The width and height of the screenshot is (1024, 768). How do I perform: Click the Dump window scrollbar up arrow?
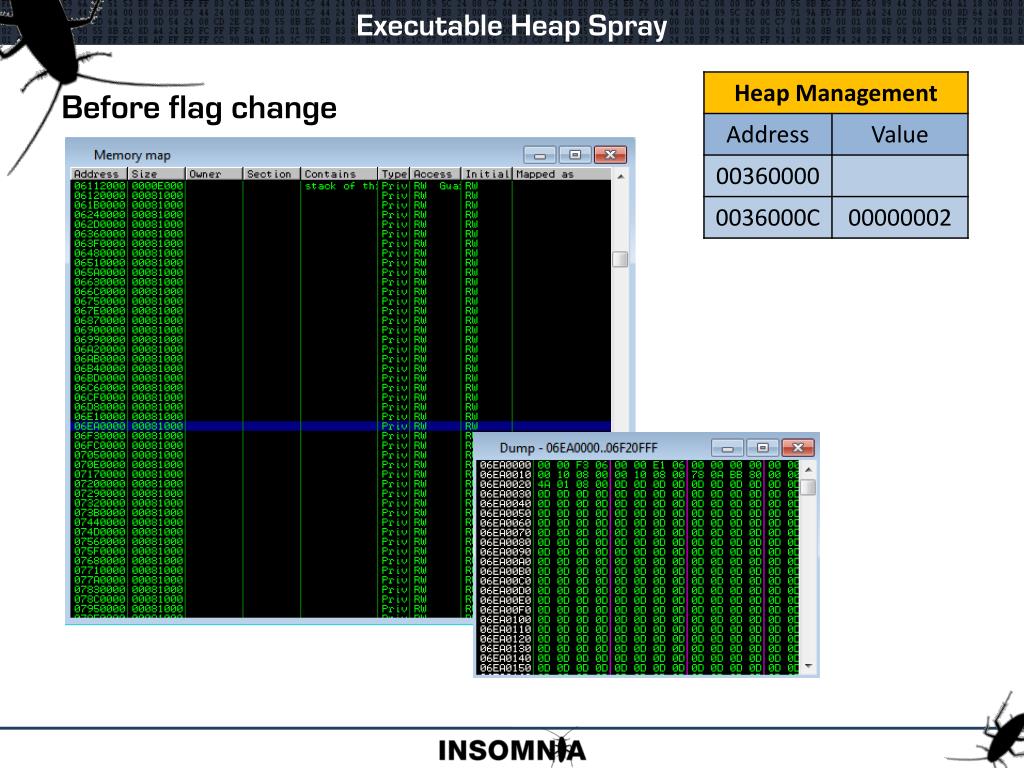808,470
